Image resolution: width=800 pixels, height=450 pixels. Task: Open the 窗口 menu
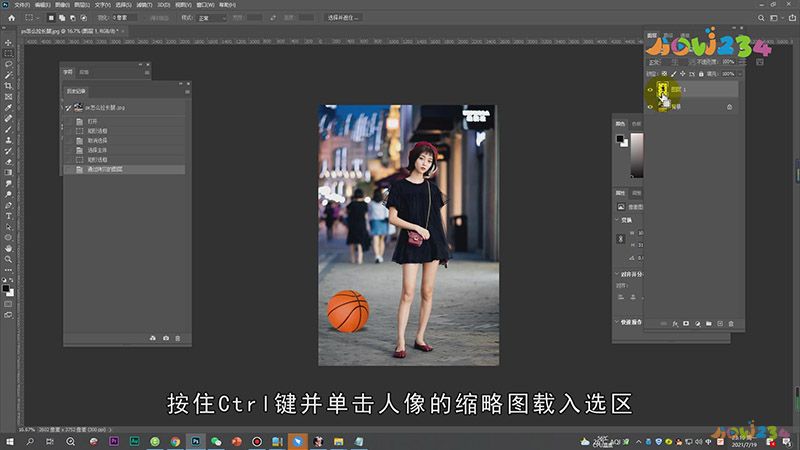[205, 5]
